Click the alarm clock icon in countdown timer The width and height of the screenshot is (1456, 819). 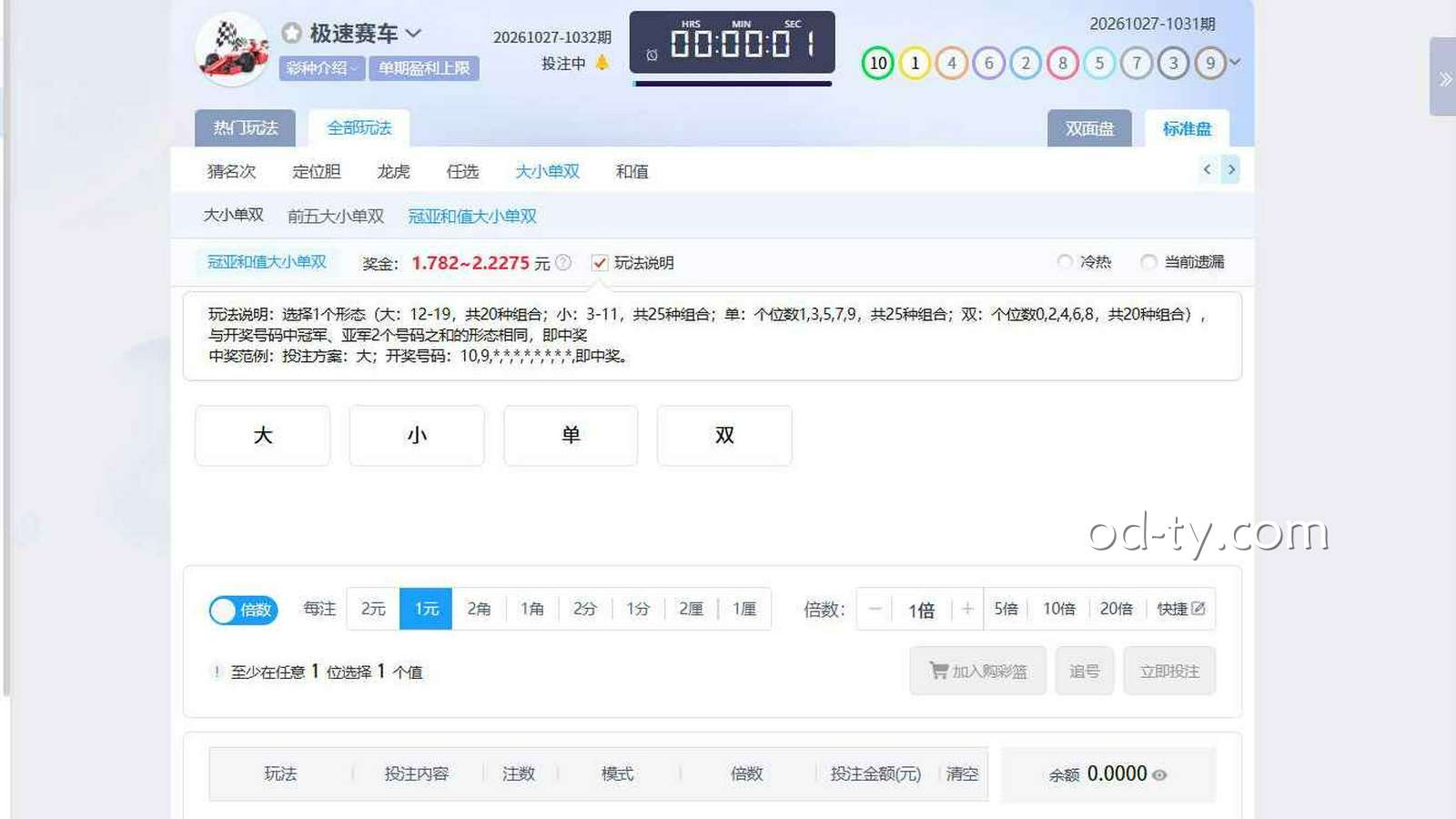tap(652, 56)
